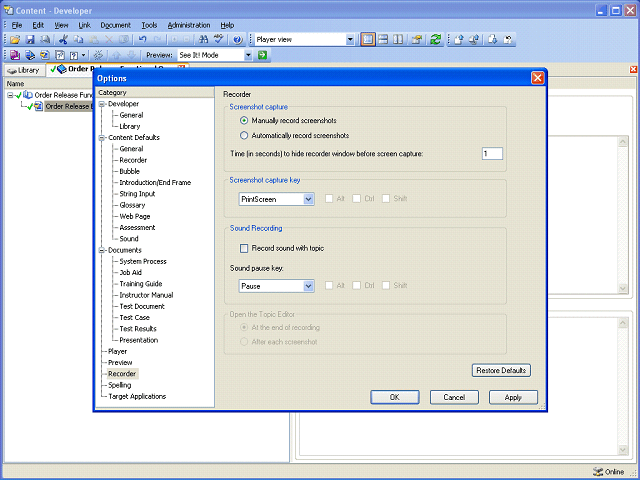Viewport: 640px width, 480px height.
Task: Select the vertical split layout icon
Action: (398, 40)
